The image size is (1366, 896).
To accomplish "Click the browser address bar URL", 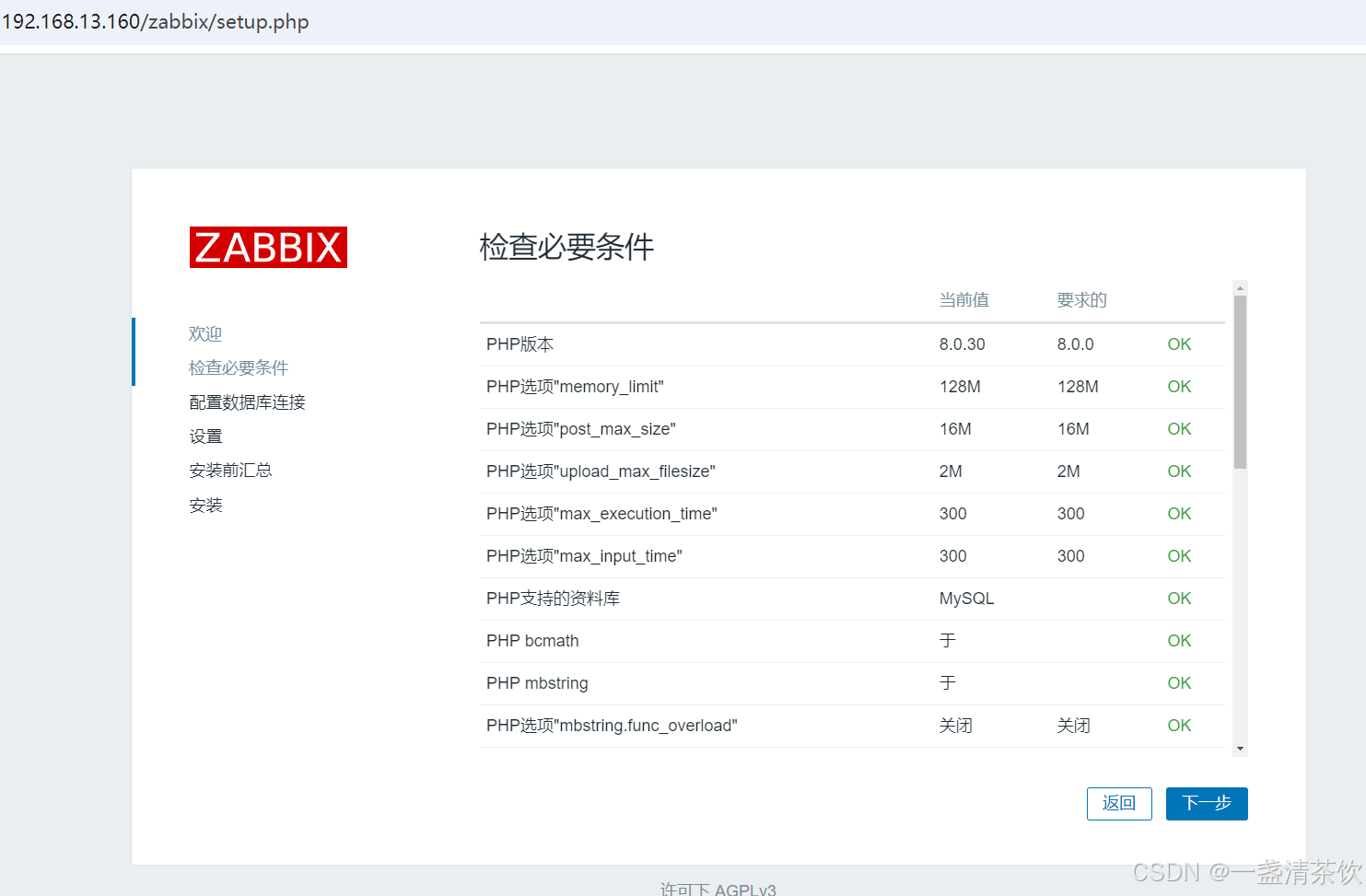I will click(x=155, y=21).
